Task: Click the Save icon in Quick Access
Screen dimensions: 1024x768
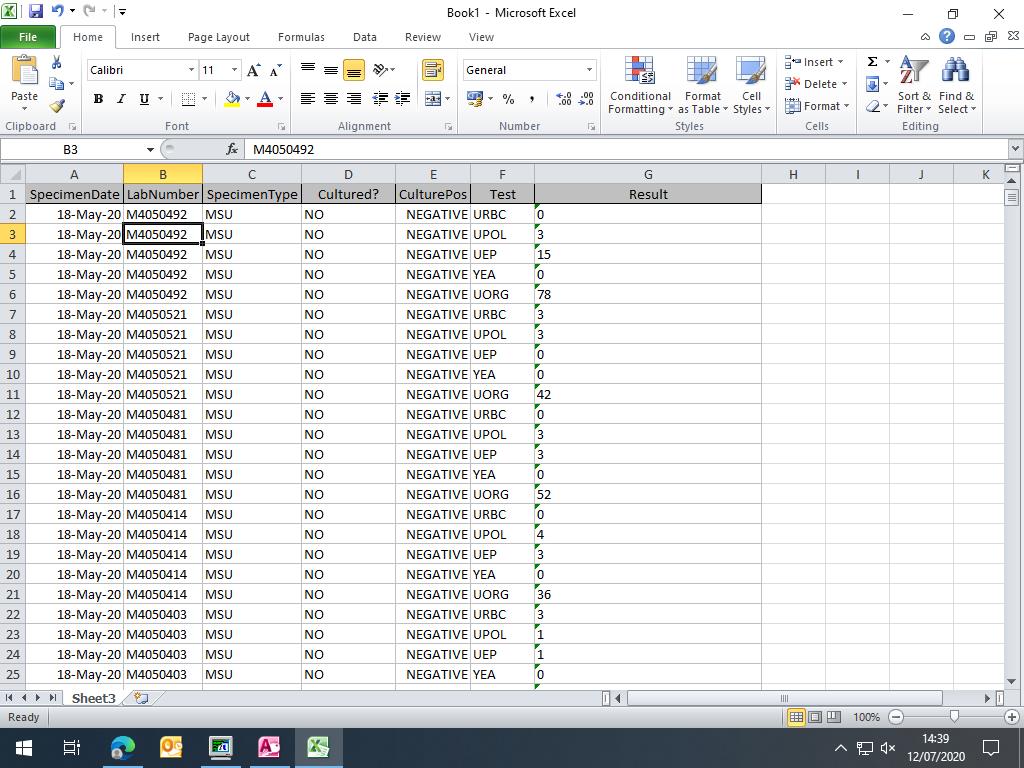Action: (x=35, y=11)
